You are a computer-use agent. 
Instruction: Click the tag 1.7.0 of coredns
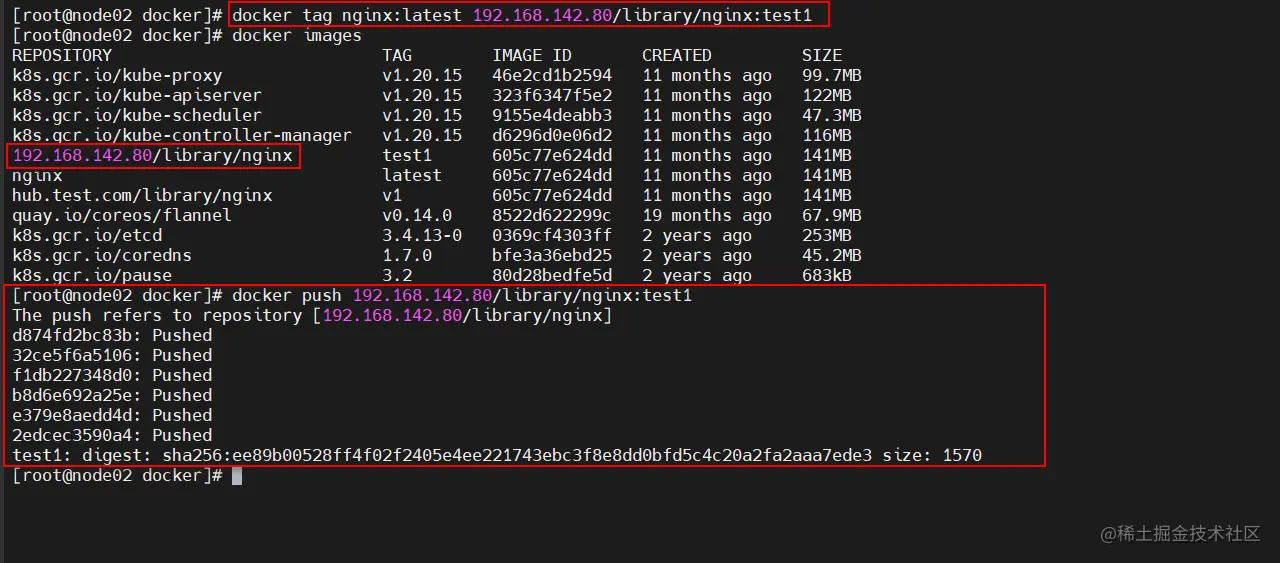tap(407, 255)
